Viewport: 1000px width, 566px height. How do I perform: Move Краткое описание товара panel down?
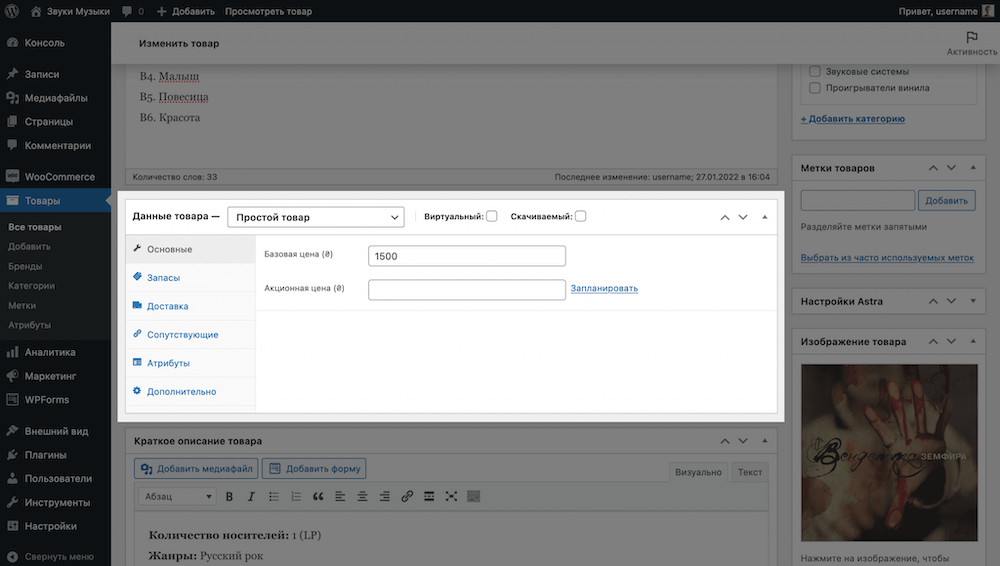743,441
